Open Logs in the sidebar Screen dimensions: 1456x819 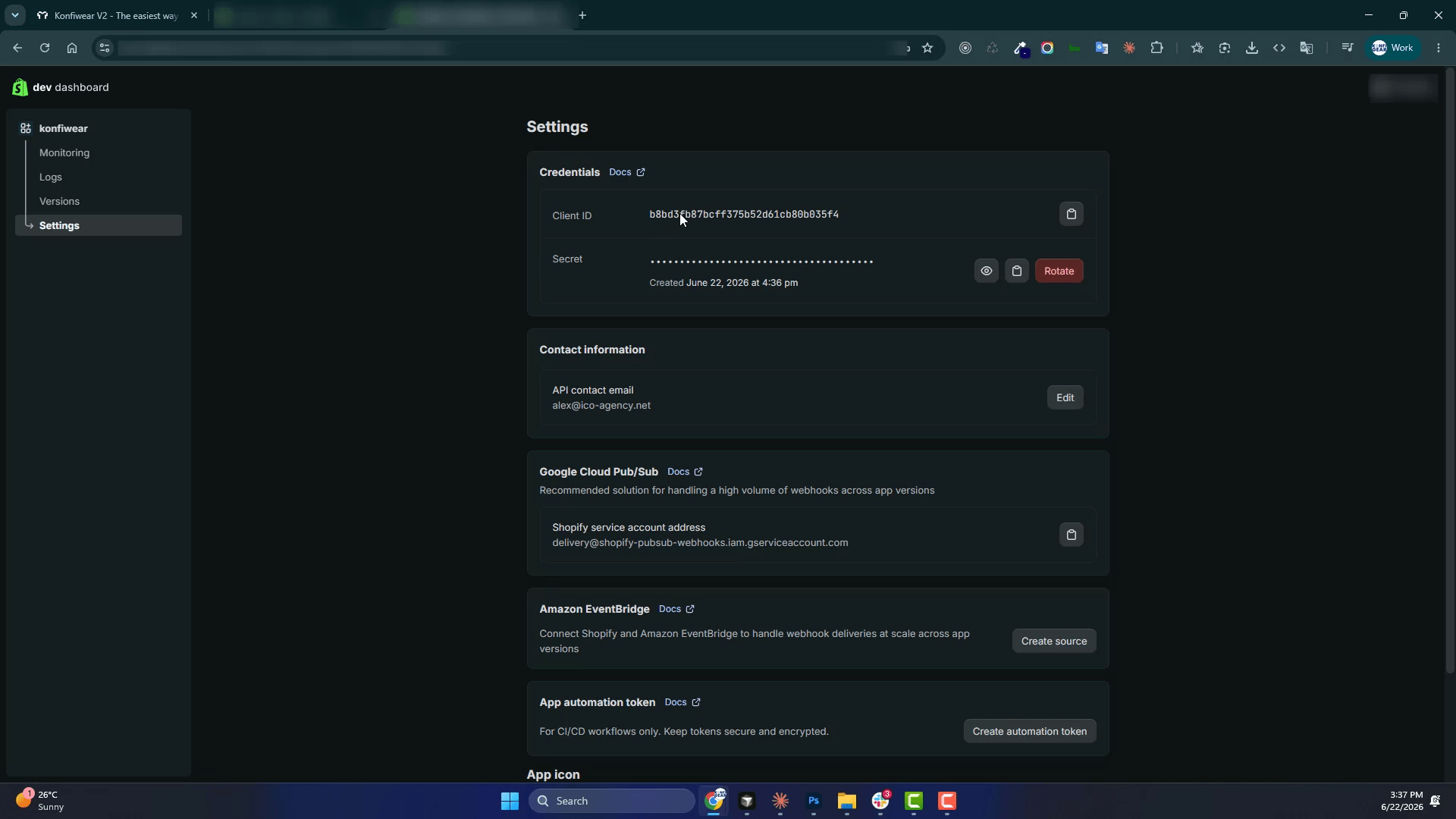click(51, 177)
